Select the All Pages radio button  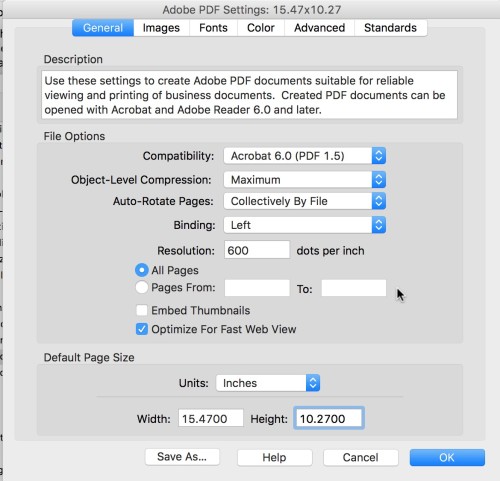click(x=142, y=270)
